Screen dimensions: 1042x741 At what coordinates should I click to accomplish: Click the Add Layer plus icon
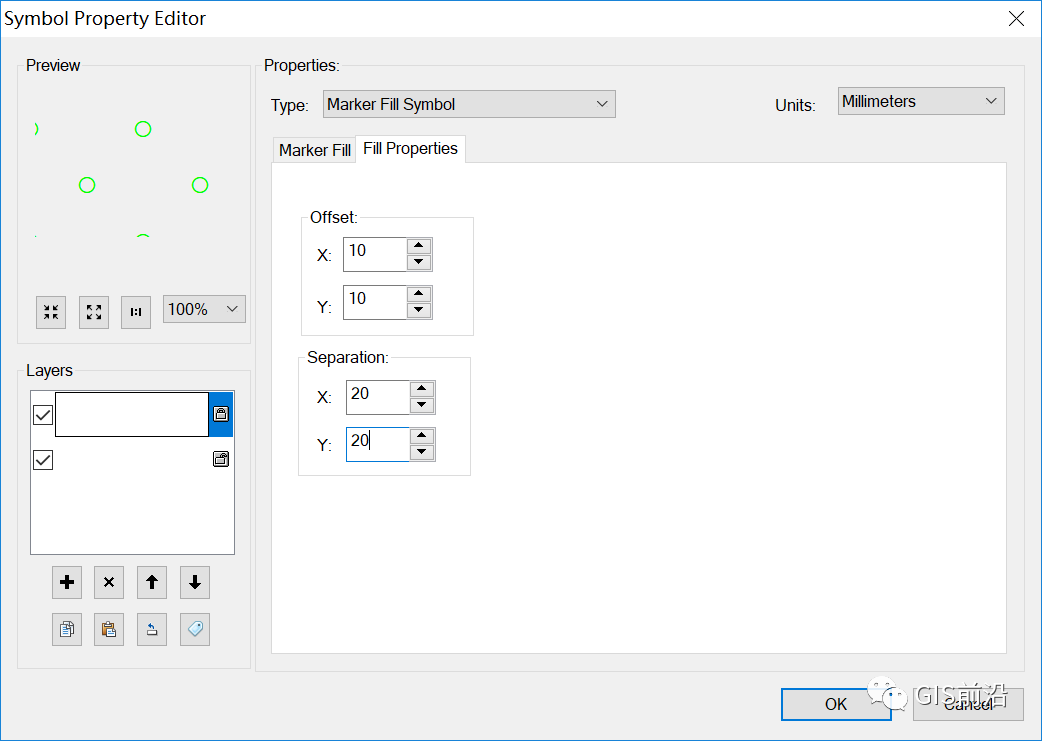pyautogui.click(x=67, y=583)
